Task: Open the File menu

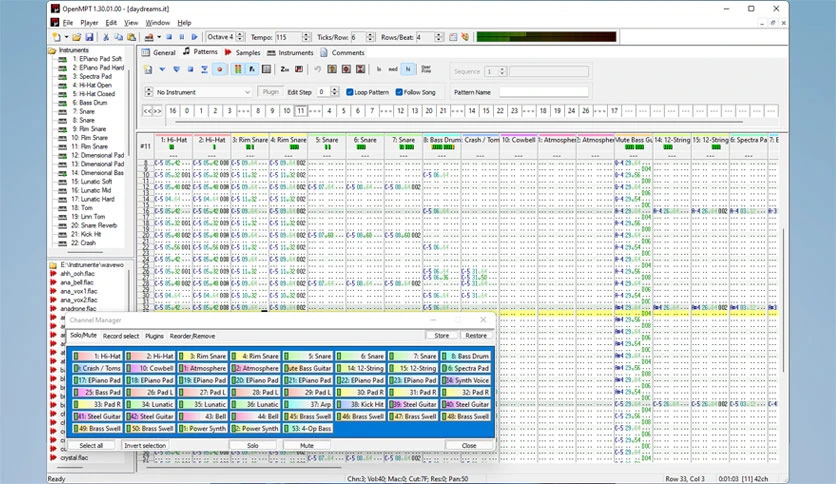Action: (x=68, y=23)
